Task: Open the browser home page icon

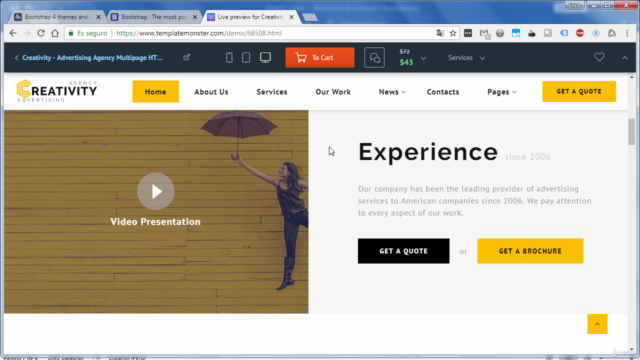Action: [x=55, y=33]
